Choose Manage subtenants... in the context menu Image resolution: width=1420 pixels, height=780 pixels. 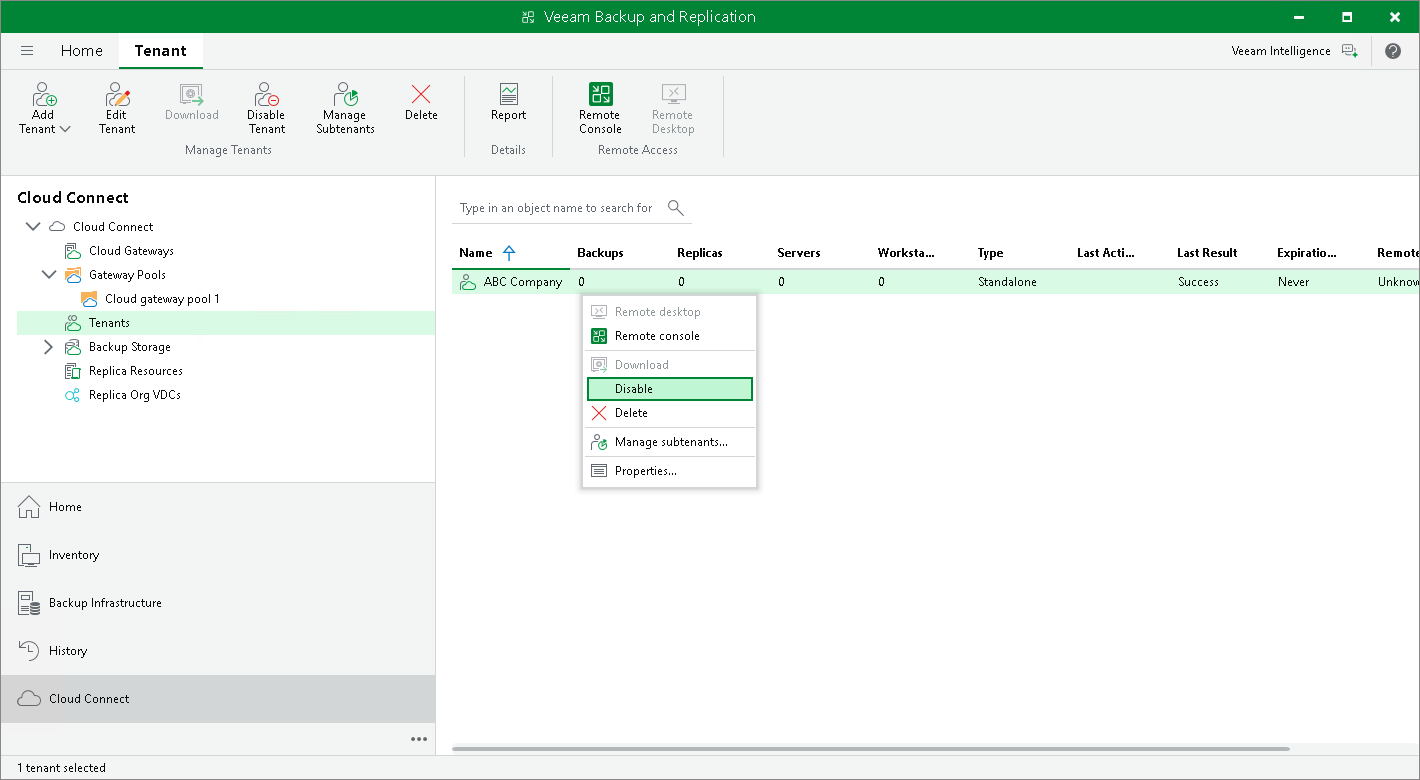(x=669, y=442)
